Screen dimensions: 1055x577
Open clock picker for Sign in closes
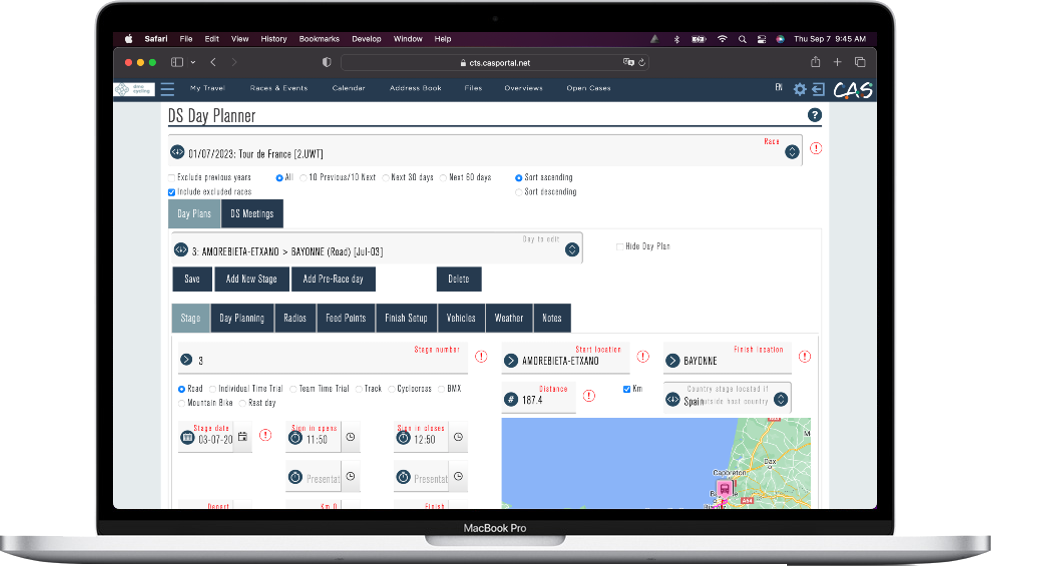458,437
